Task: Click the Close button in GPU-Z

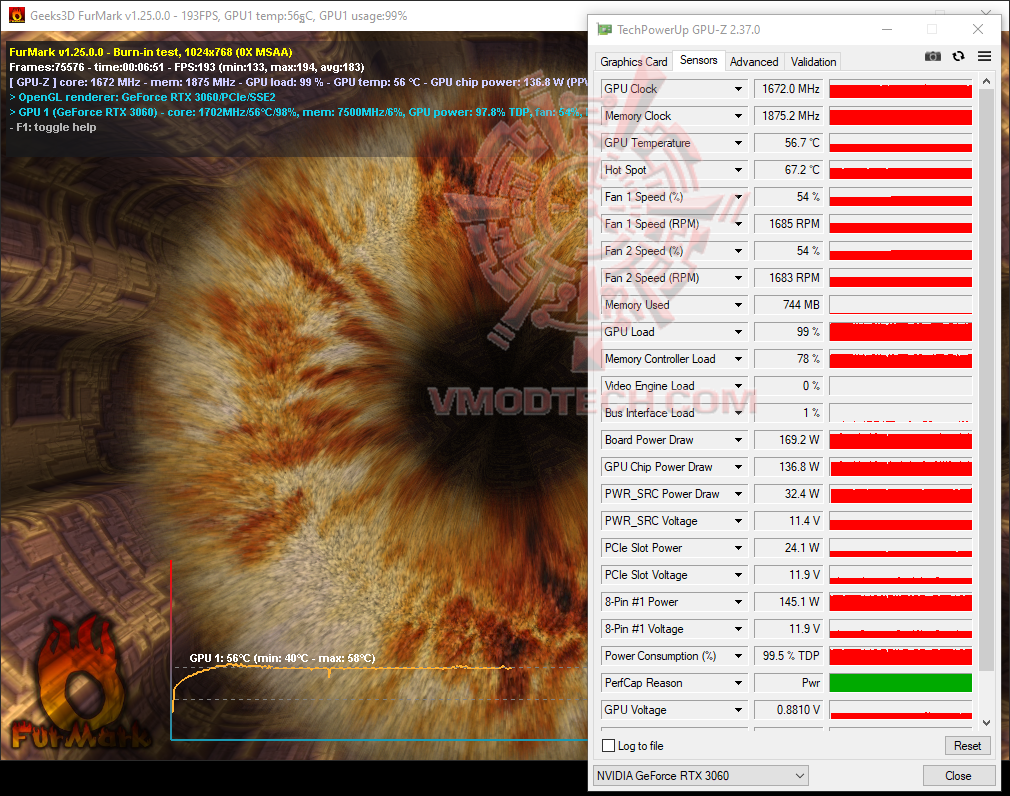Action: tap(958, 776)
